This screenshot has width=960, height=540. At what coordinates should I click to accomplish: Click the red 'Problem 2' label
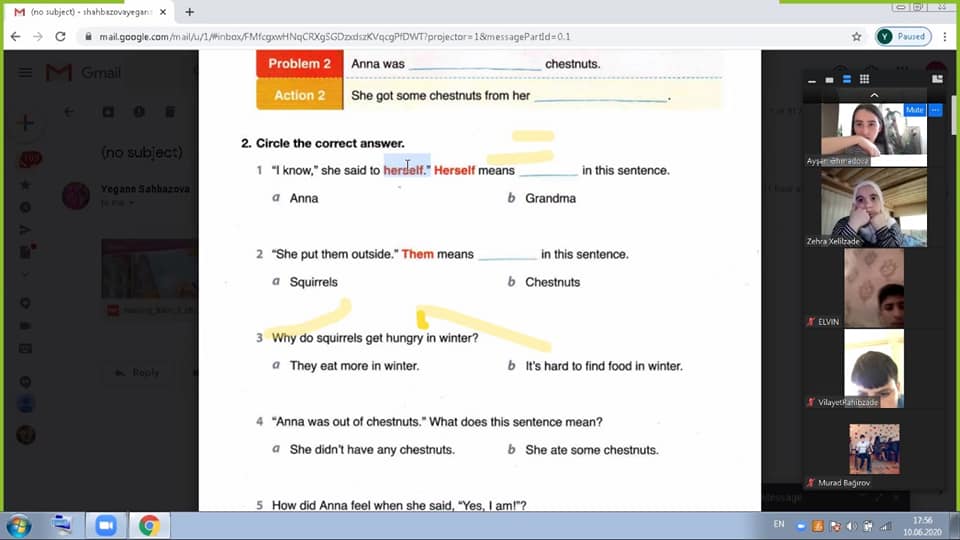[299, 64]
